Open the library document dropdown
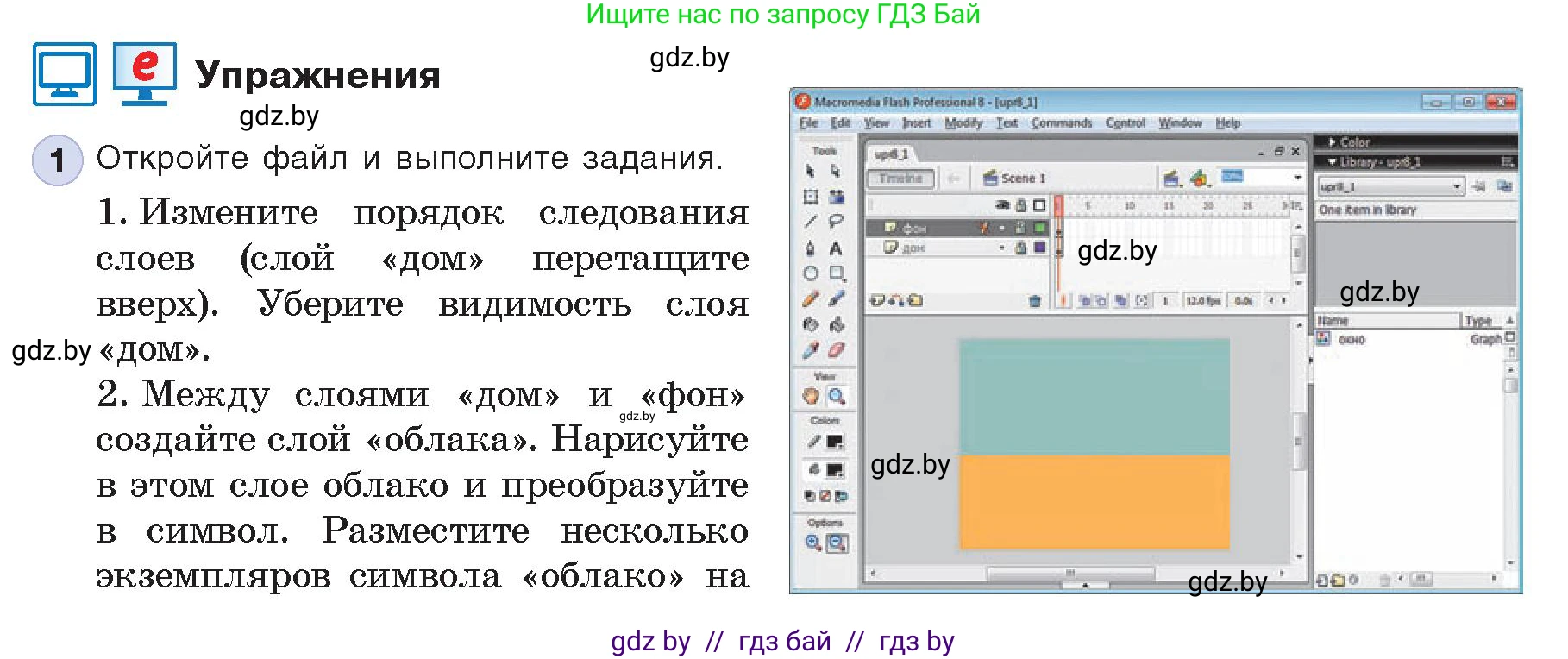Image resolution: width=1568 pixels, height=659 pixels. pyautogui.click(x=1457, y=186)
